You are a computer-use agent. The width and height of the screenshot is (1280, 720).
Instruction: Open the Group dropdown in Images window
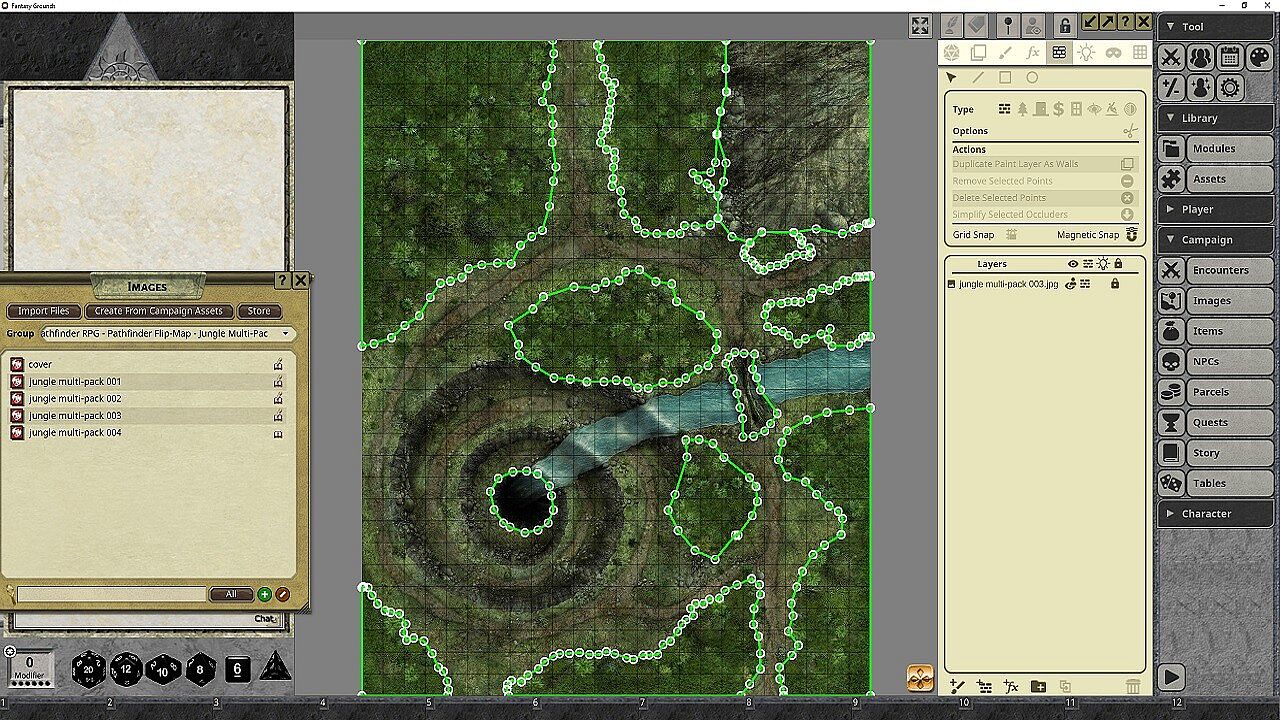tap(285, 334)
